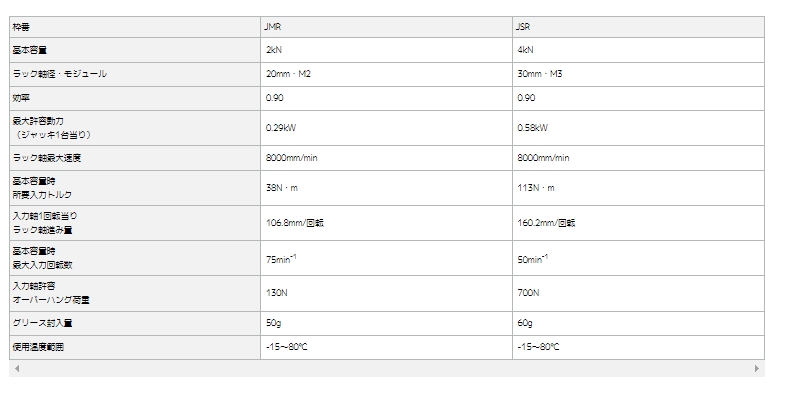
Task: Select the JSR column header cell
Action: 638,27
